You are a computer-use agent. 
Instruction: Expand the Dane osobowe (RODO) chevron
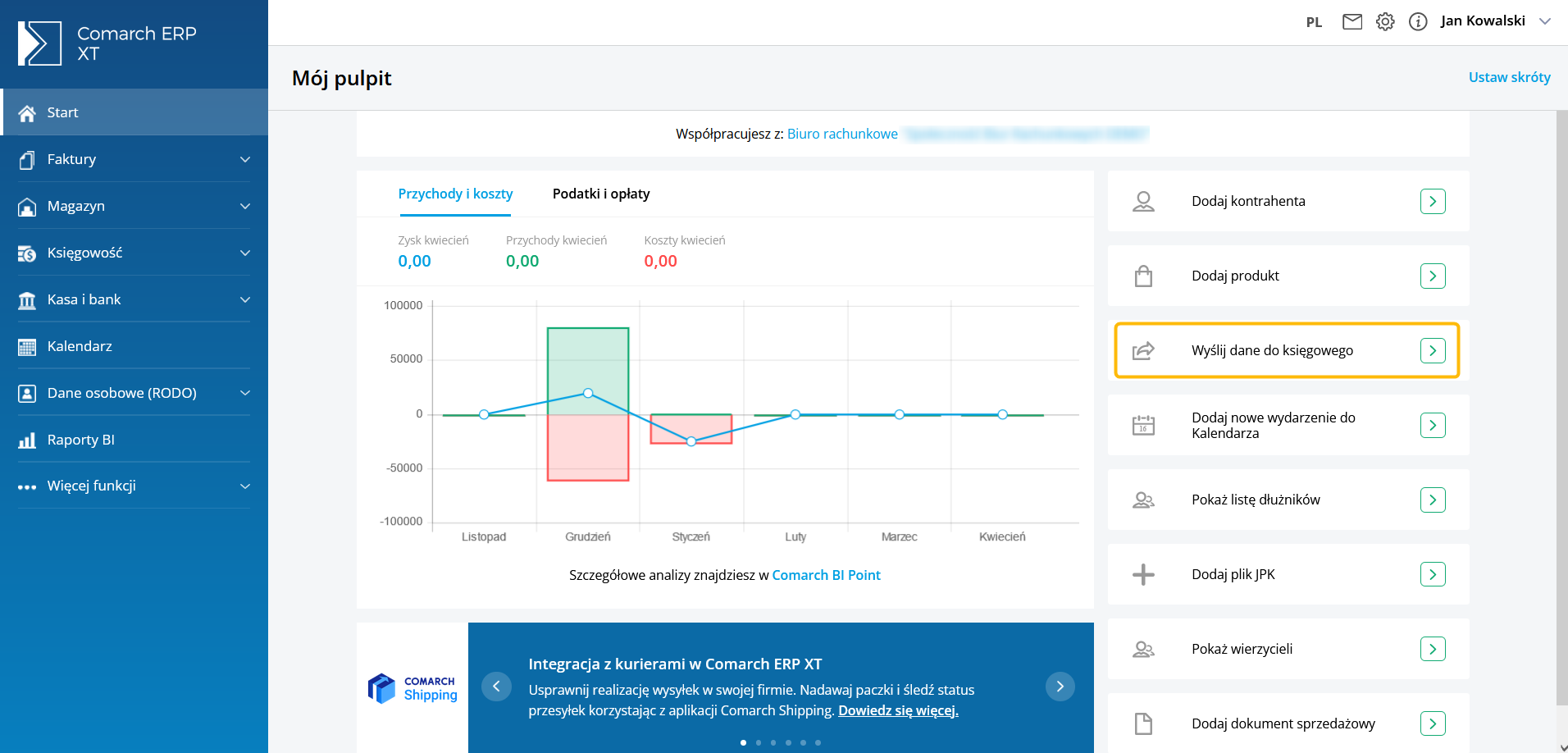pos(244,393)
